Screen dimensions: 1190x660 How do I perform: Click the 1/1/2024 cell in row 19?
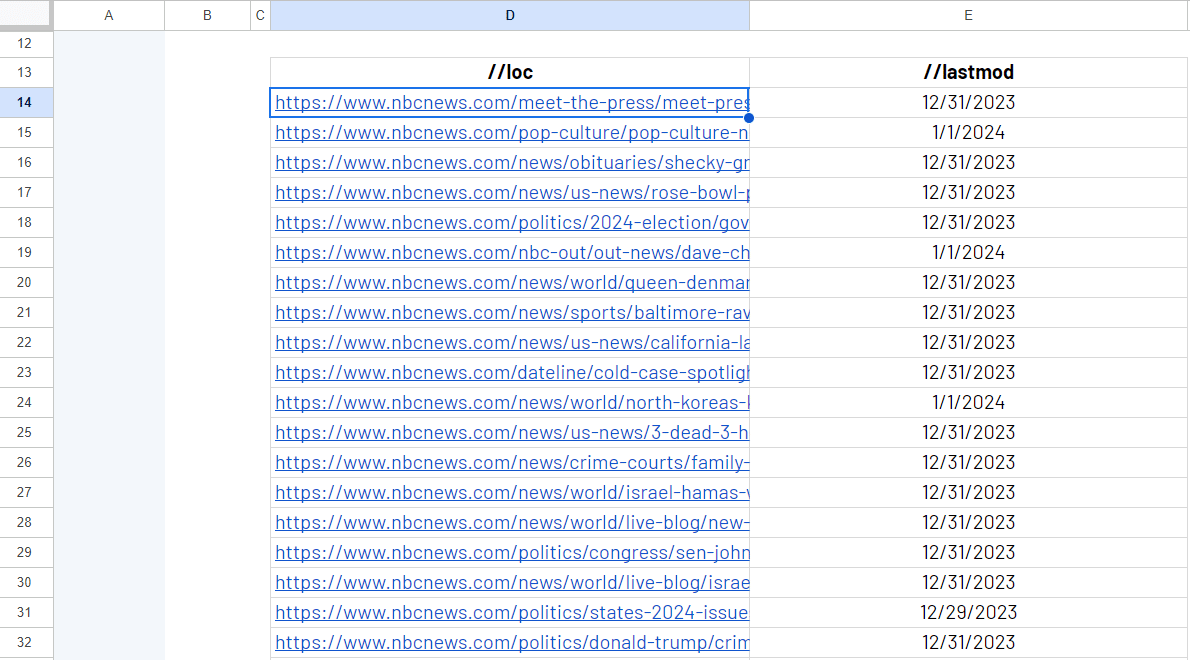click(x=968, y=252)
